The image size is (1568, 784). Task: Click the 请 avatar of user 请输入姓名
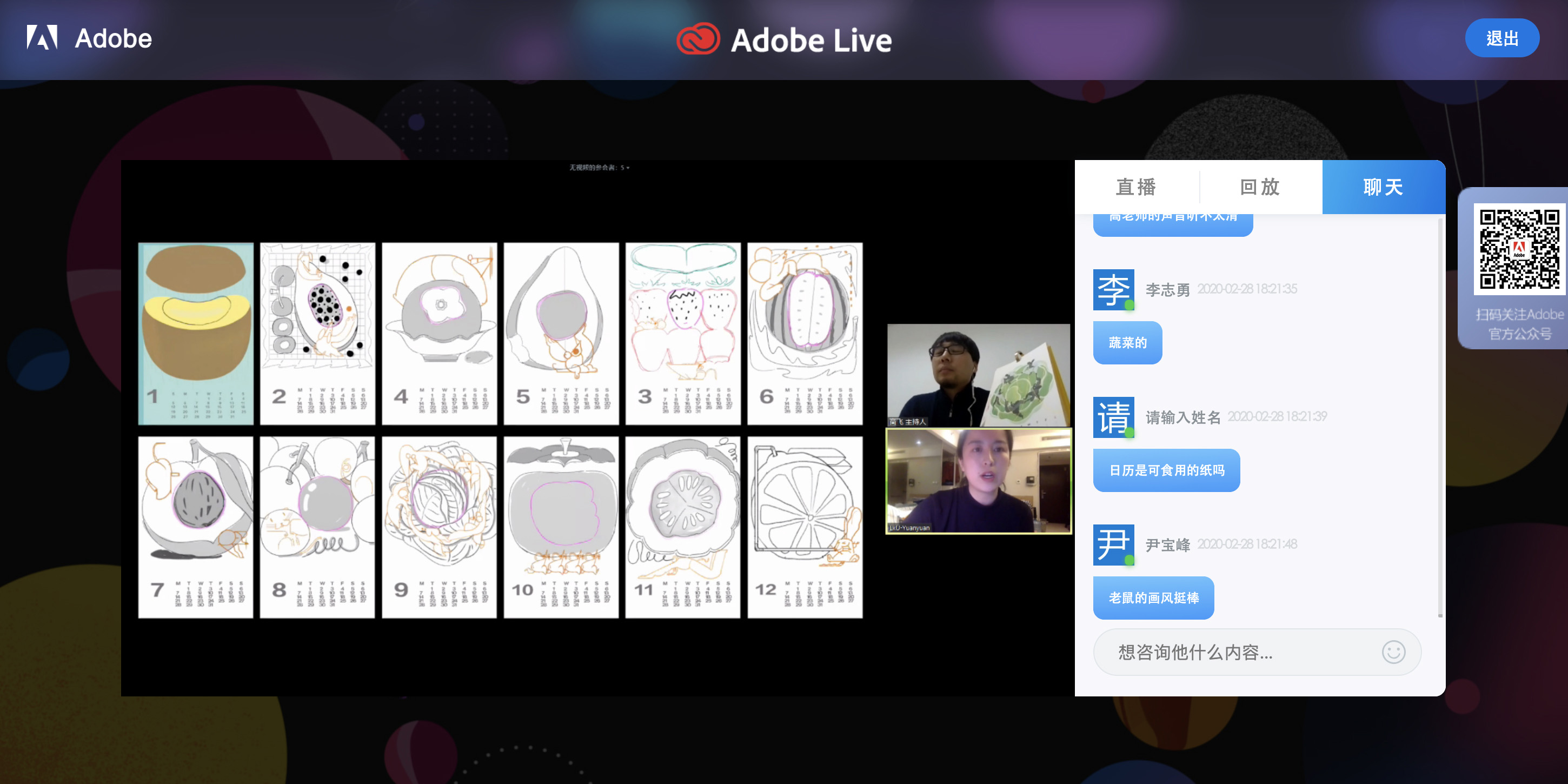[1113, 417]
